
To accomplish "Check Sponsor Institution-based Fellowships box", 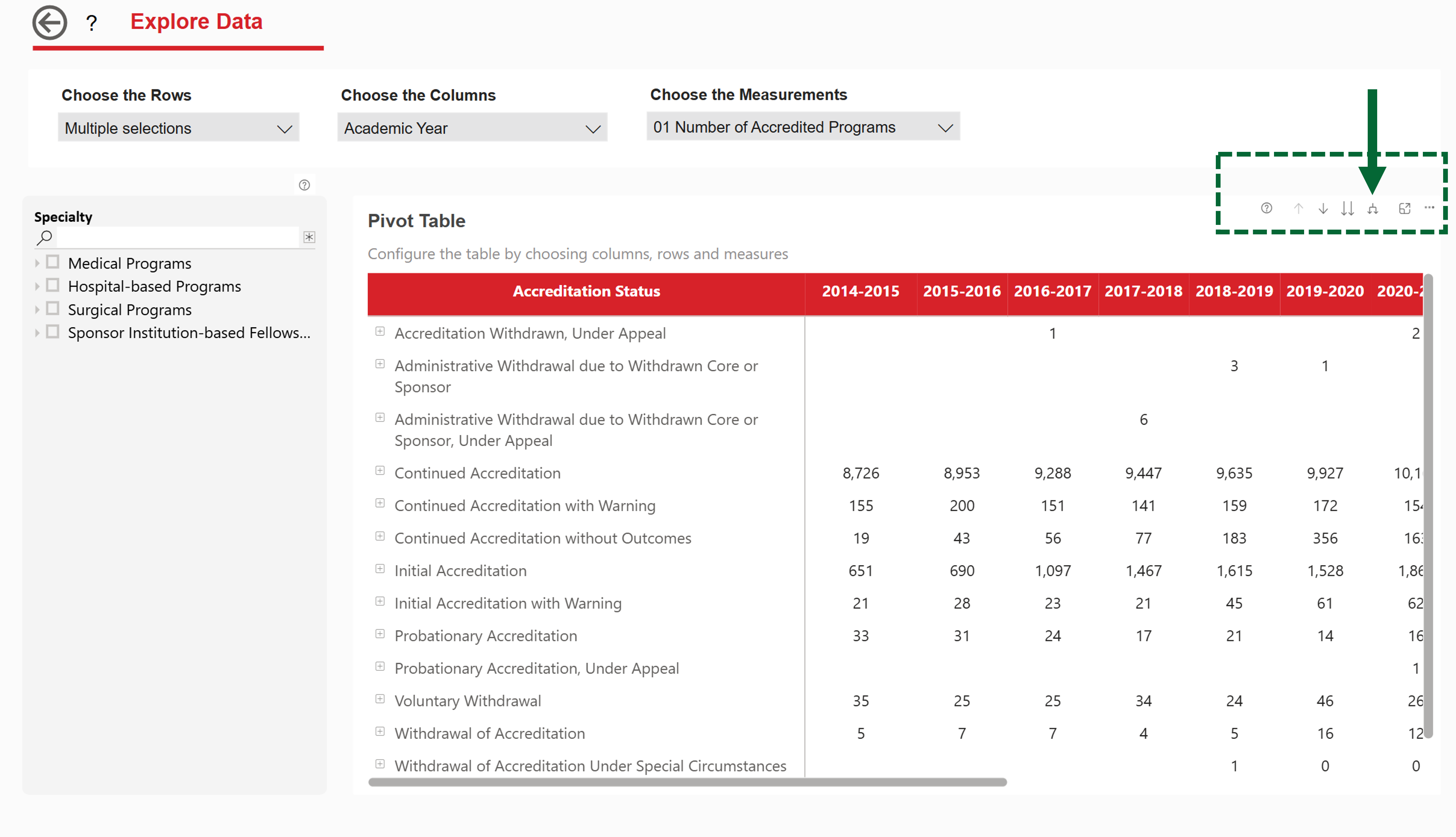I will click(x=52, y=332).
